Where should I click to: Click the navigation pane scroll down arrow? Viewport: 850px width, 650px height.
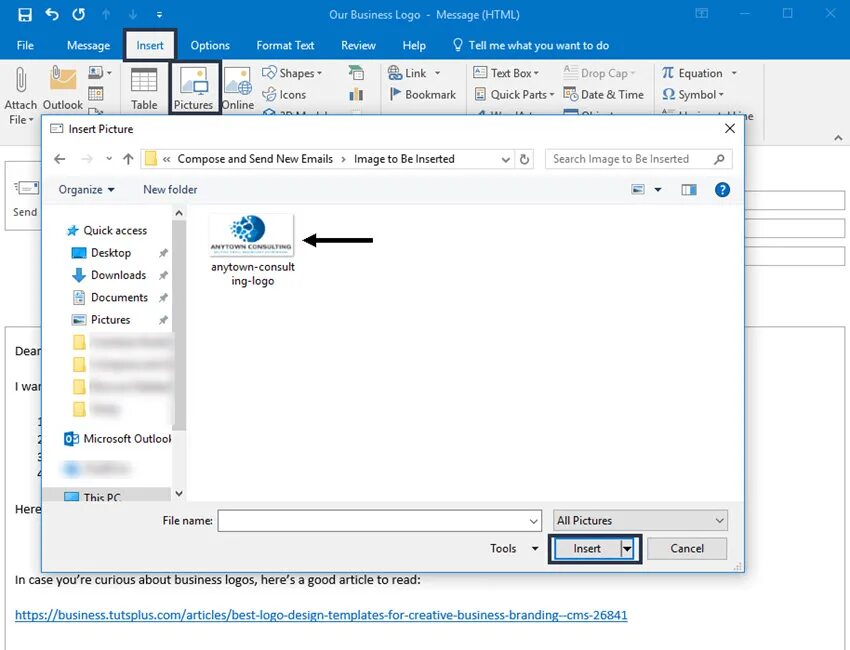179,493
